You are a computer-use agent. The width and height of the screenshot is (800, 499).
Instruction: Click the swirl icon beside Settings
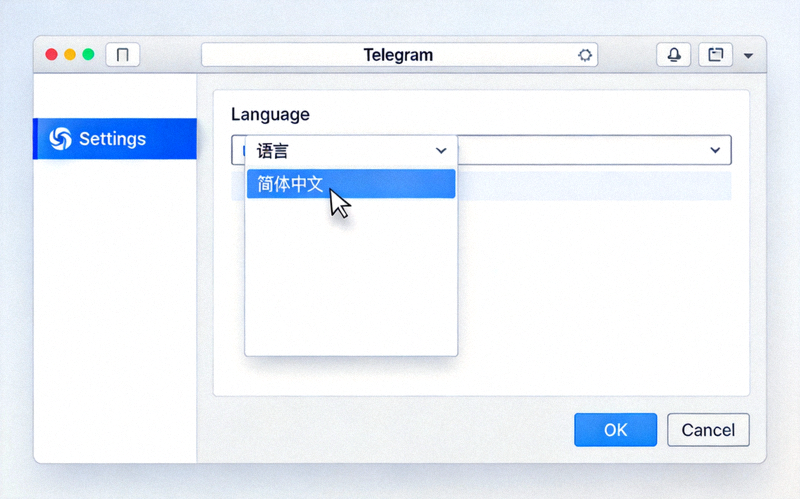pyautogui.click(x=61, y=138)
